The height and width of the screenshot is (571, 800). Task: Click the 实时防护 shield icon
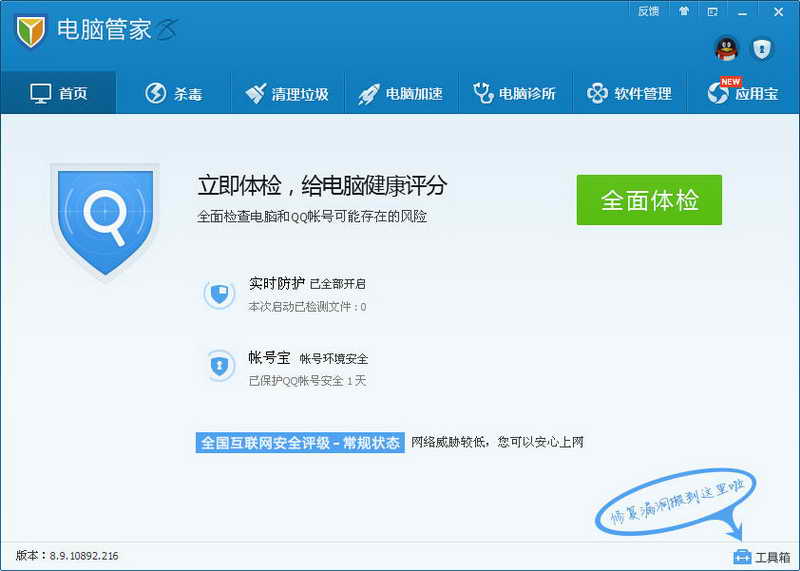pyautogui.click(x=219, y=294)
